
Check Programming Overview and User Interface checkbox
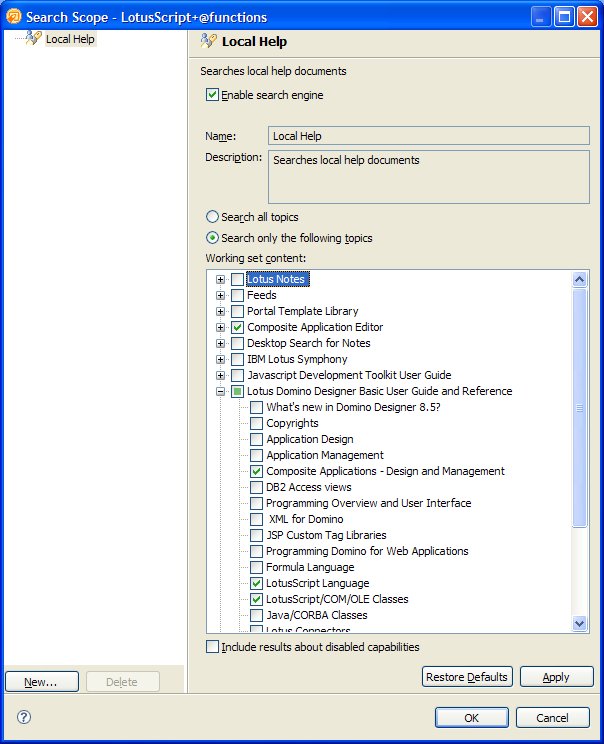coord(256,503)
